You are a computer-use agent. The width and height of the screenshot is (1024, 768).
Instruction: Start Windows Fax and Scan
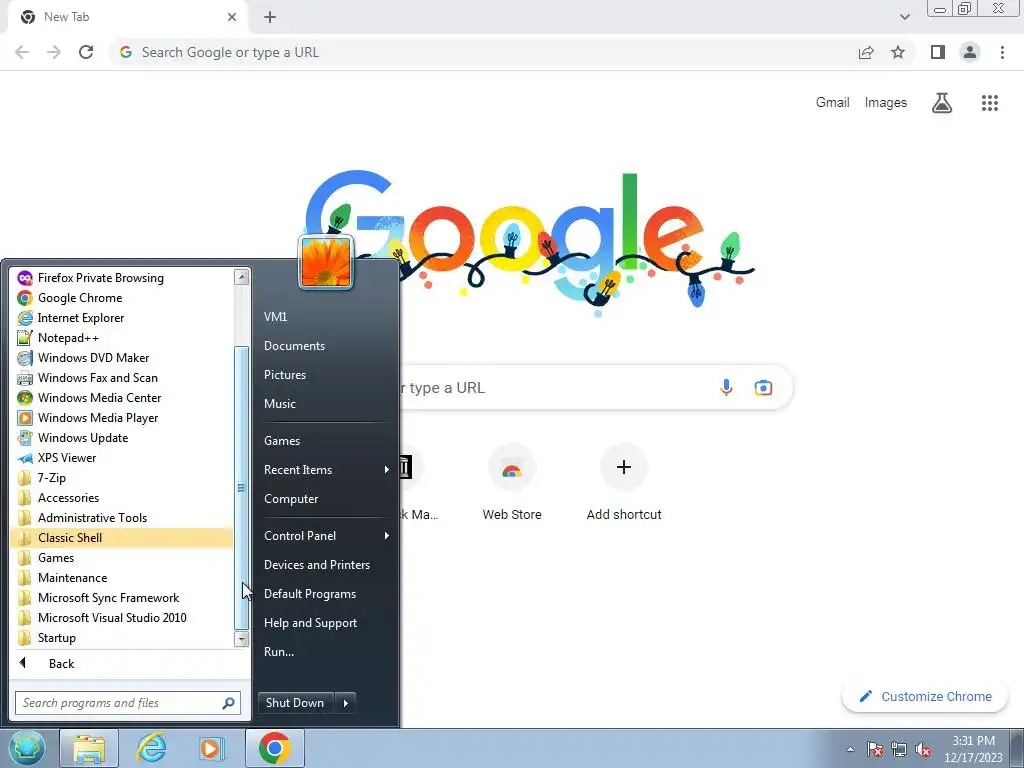tap(121, 377)
